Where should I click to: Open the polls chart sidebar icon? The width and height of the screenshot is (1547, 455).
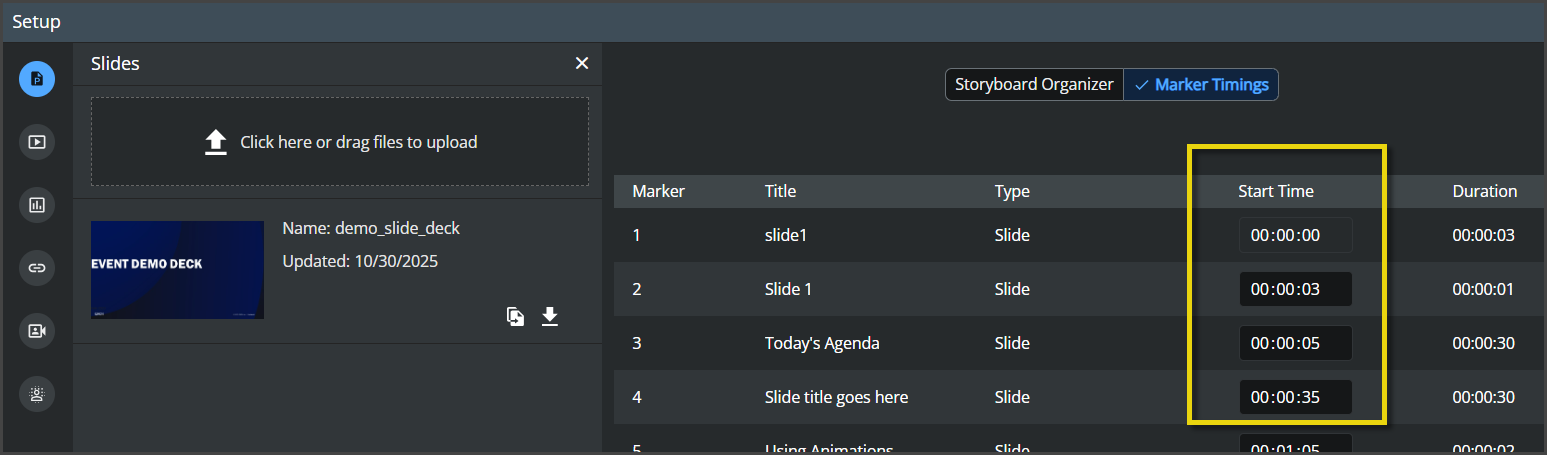[x=37, y=205]
